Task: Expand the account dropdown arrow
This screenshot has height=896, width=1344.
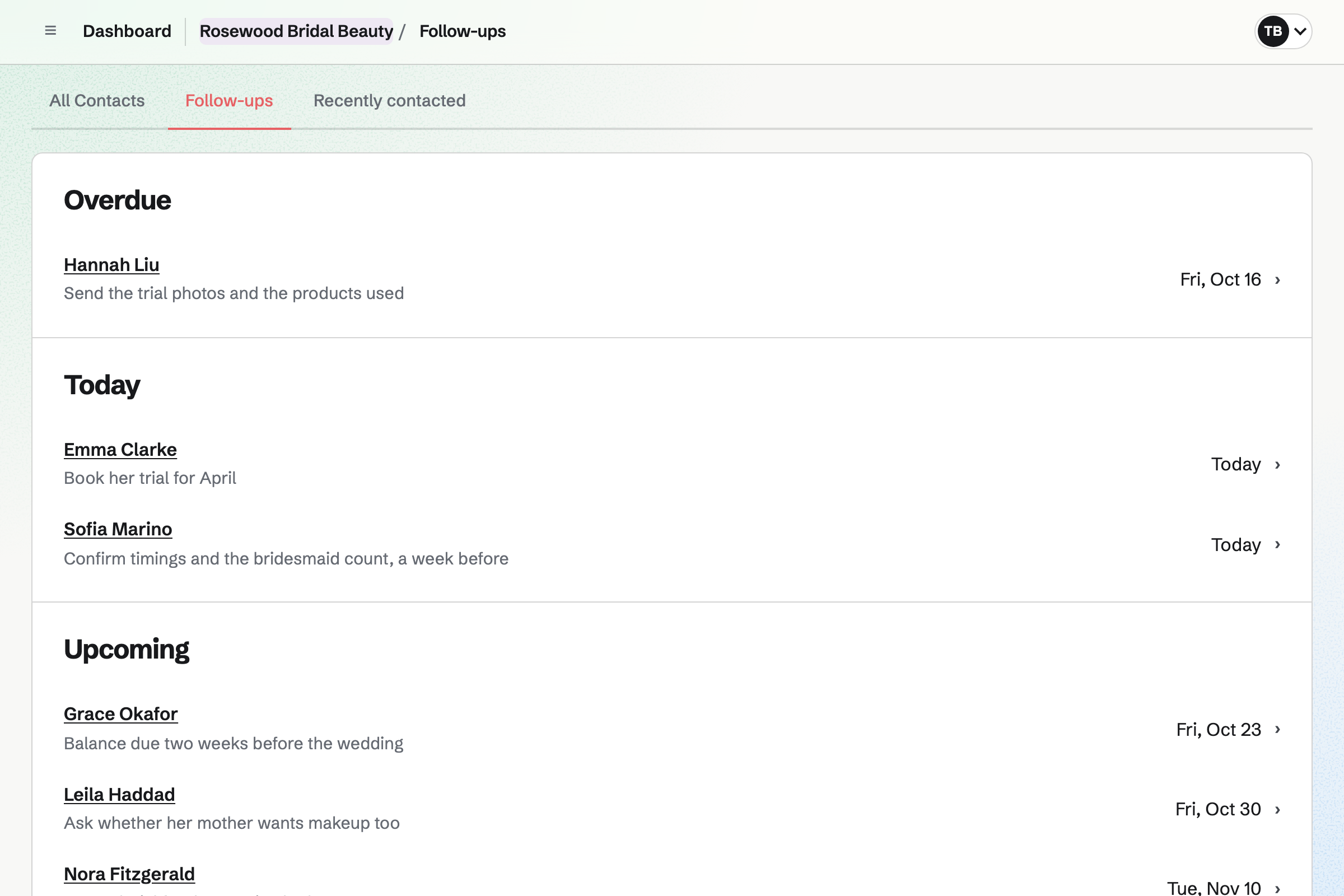Action: (x=1300, y=31)
